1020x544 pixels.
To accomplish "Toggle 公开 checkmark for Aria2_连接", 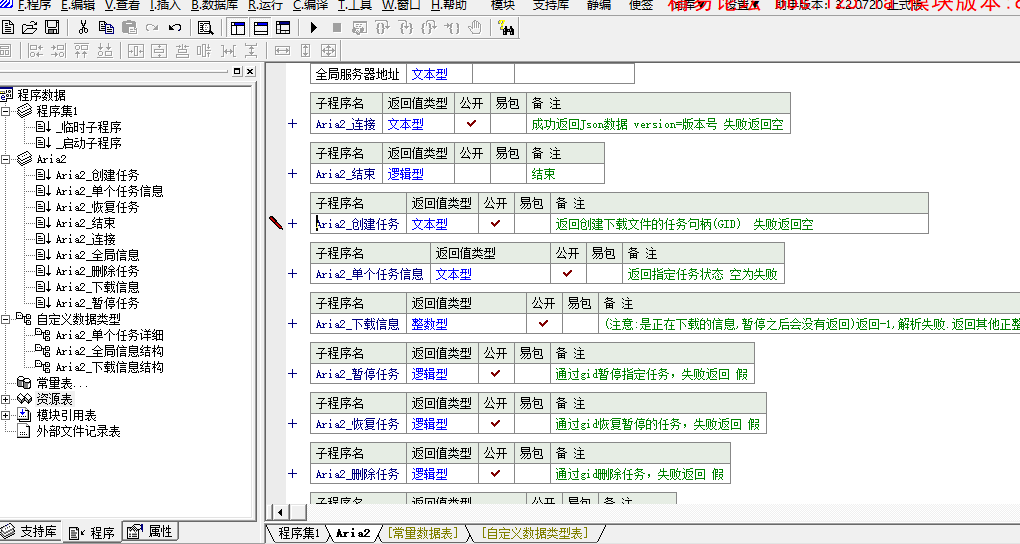I will (x=471, y=124).
